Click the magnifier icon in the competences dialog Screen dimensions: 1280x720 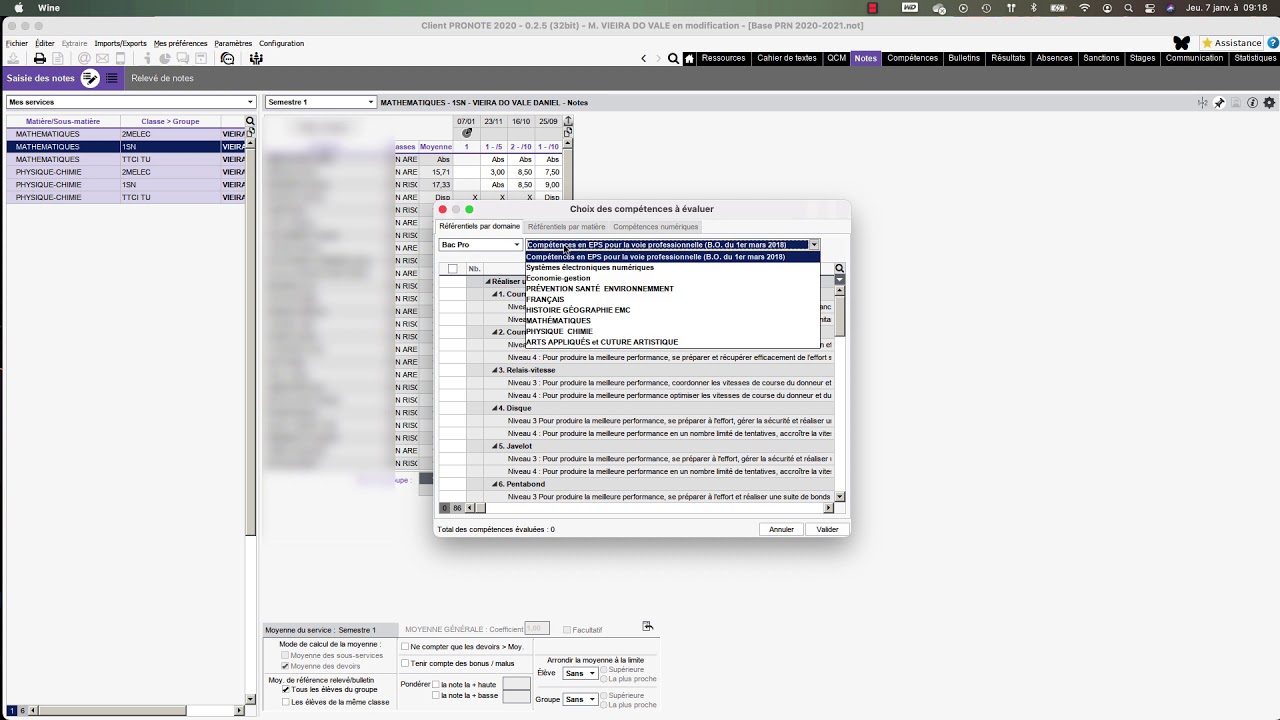point(839,268)
